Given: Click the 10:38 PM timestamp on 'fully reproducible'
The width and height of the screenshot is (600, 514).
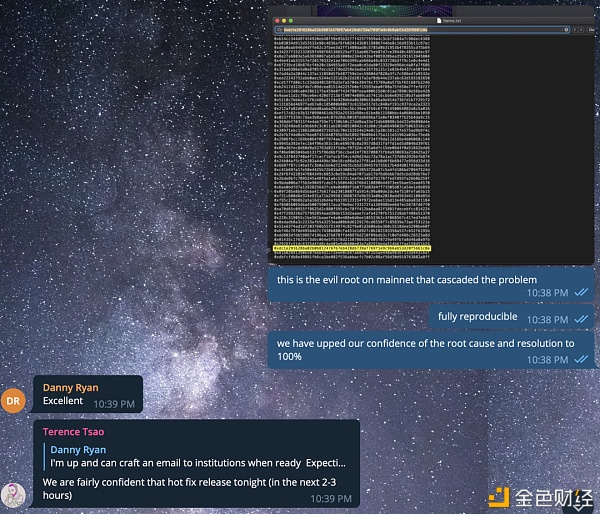Looking at the screenshot, I should click(548, 320).
